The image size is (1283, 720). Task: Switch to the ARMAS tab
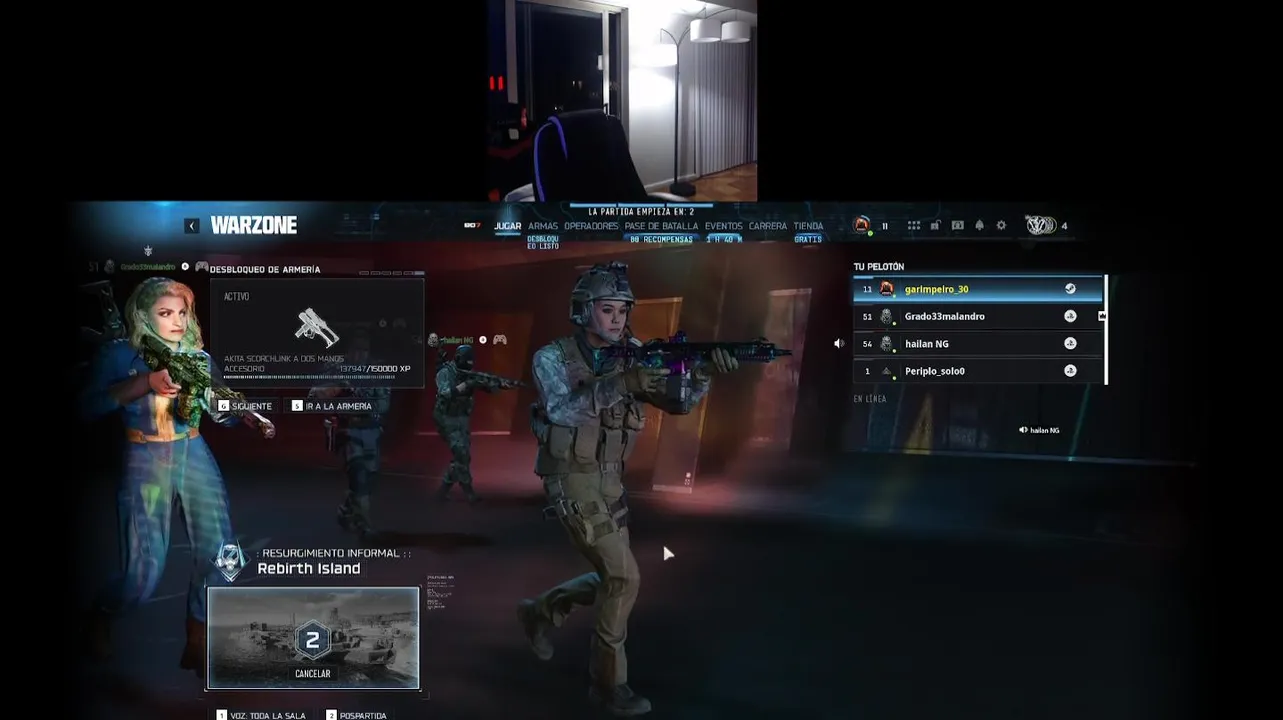543,226
